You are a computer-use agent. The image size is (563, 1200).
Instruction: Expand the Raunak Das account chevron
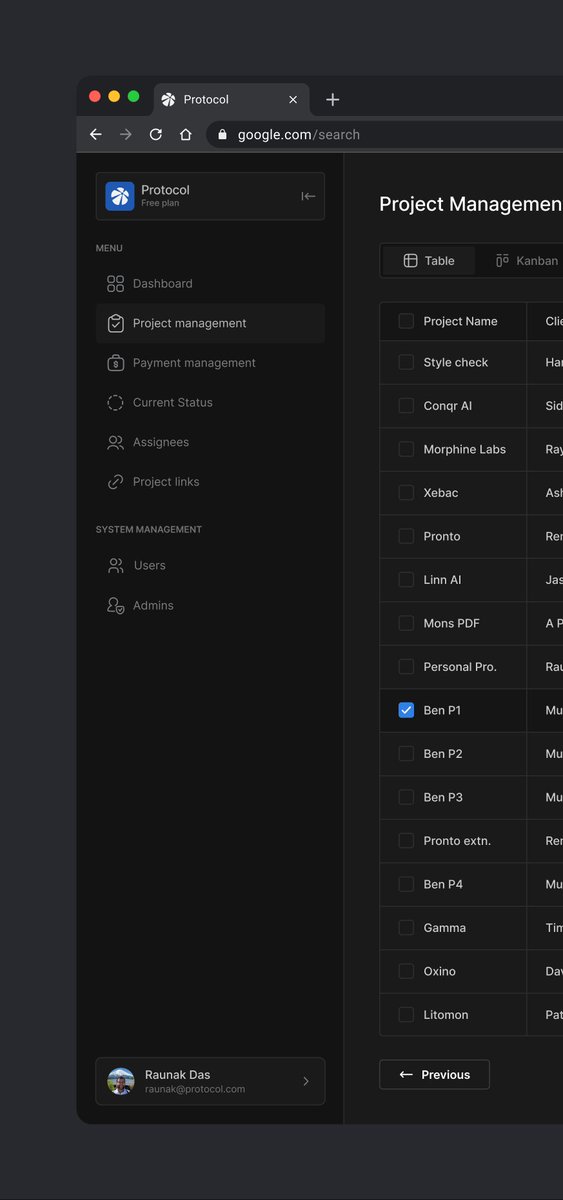click(x=306, y=1081)
